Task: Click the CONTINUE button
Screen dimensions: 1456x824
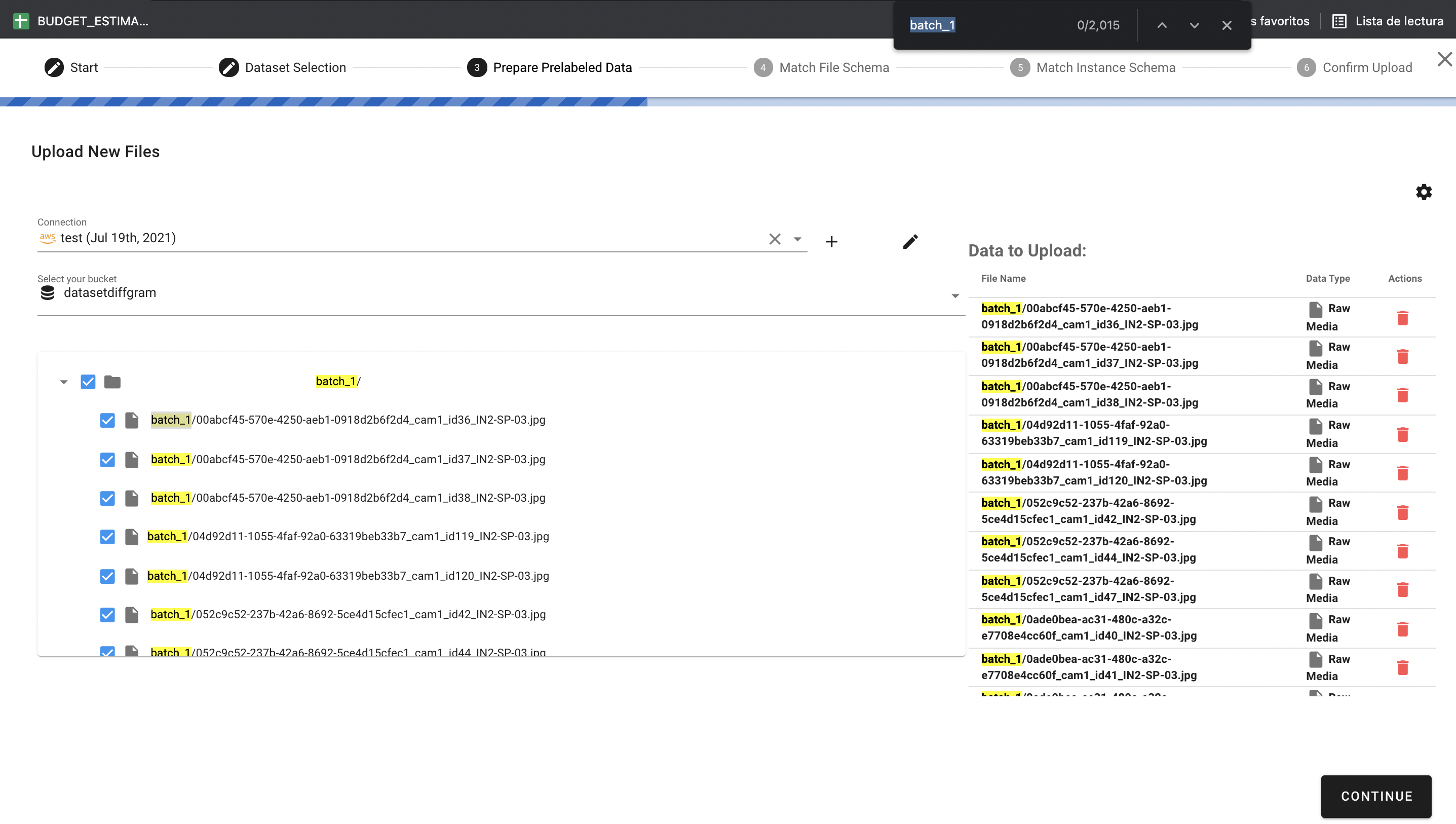Action: click(1375, 796)
